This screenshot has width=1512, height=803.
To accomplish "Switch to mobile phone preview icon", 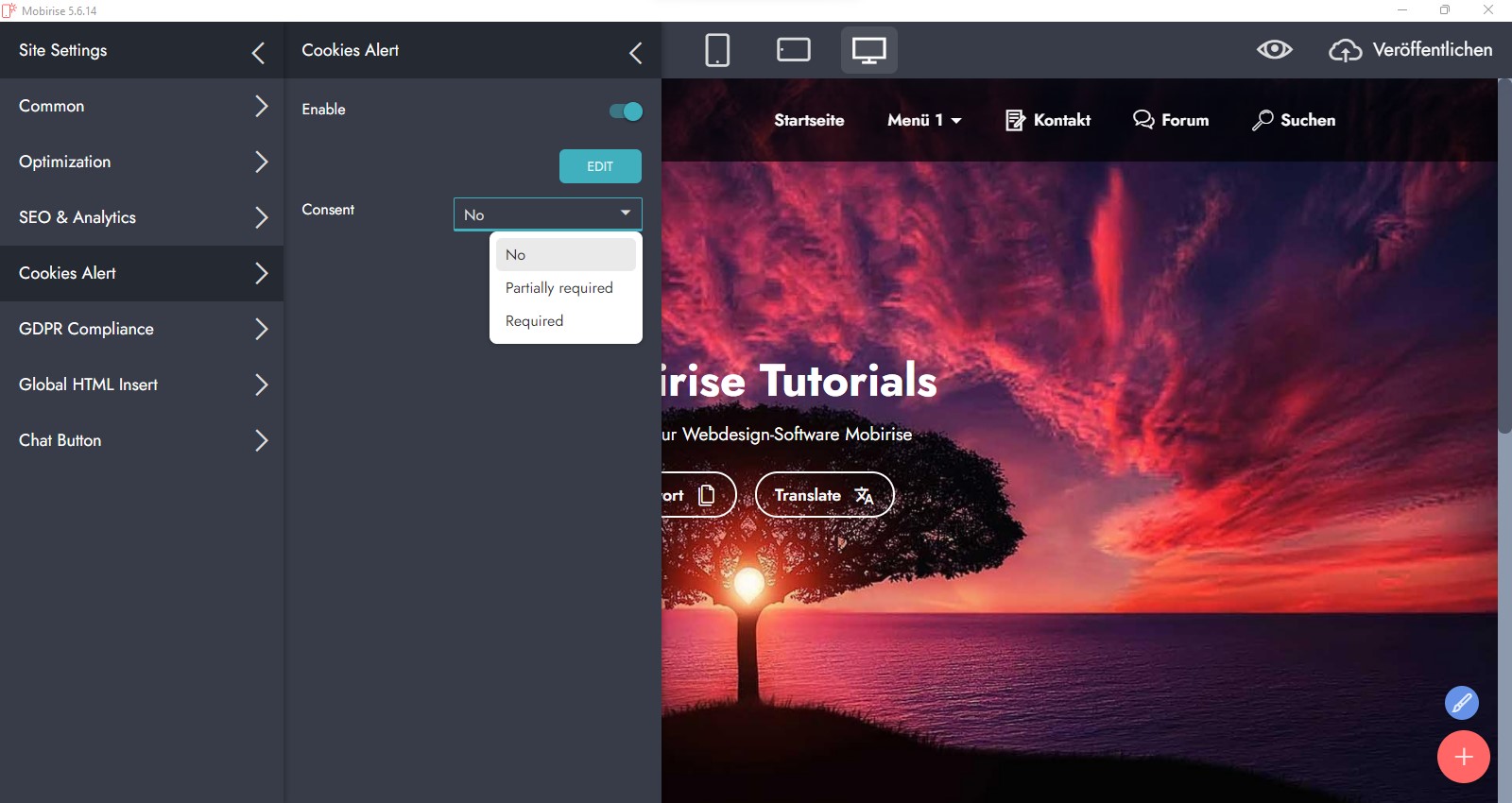I will (717, 50).
